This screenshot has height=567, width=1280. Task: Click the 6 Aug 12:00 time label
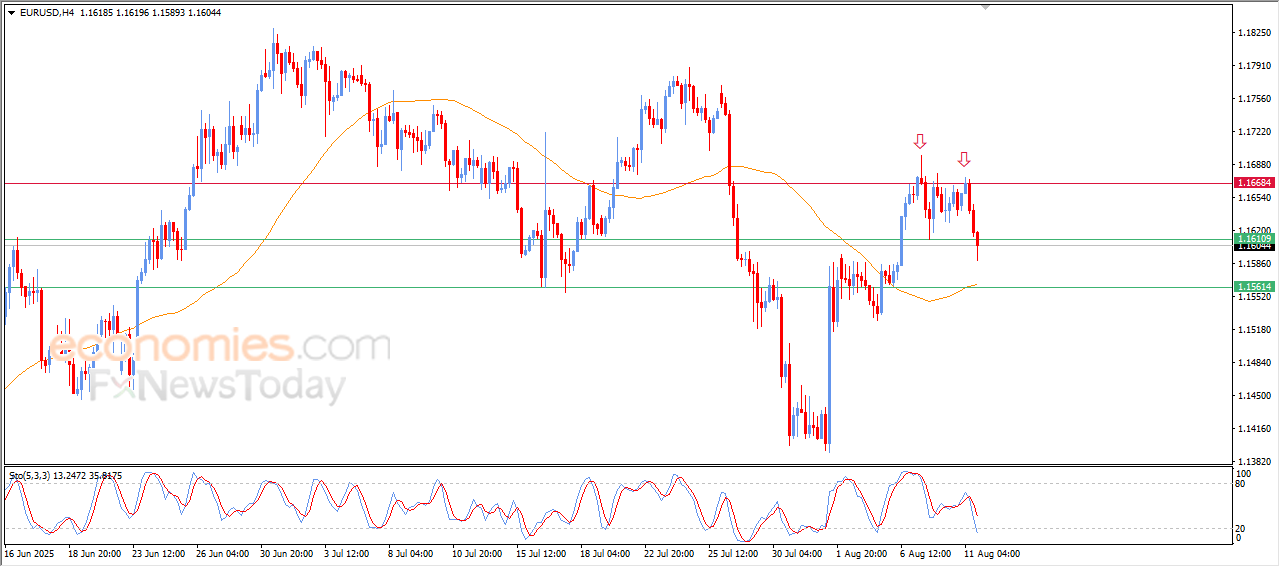[925, 553]
